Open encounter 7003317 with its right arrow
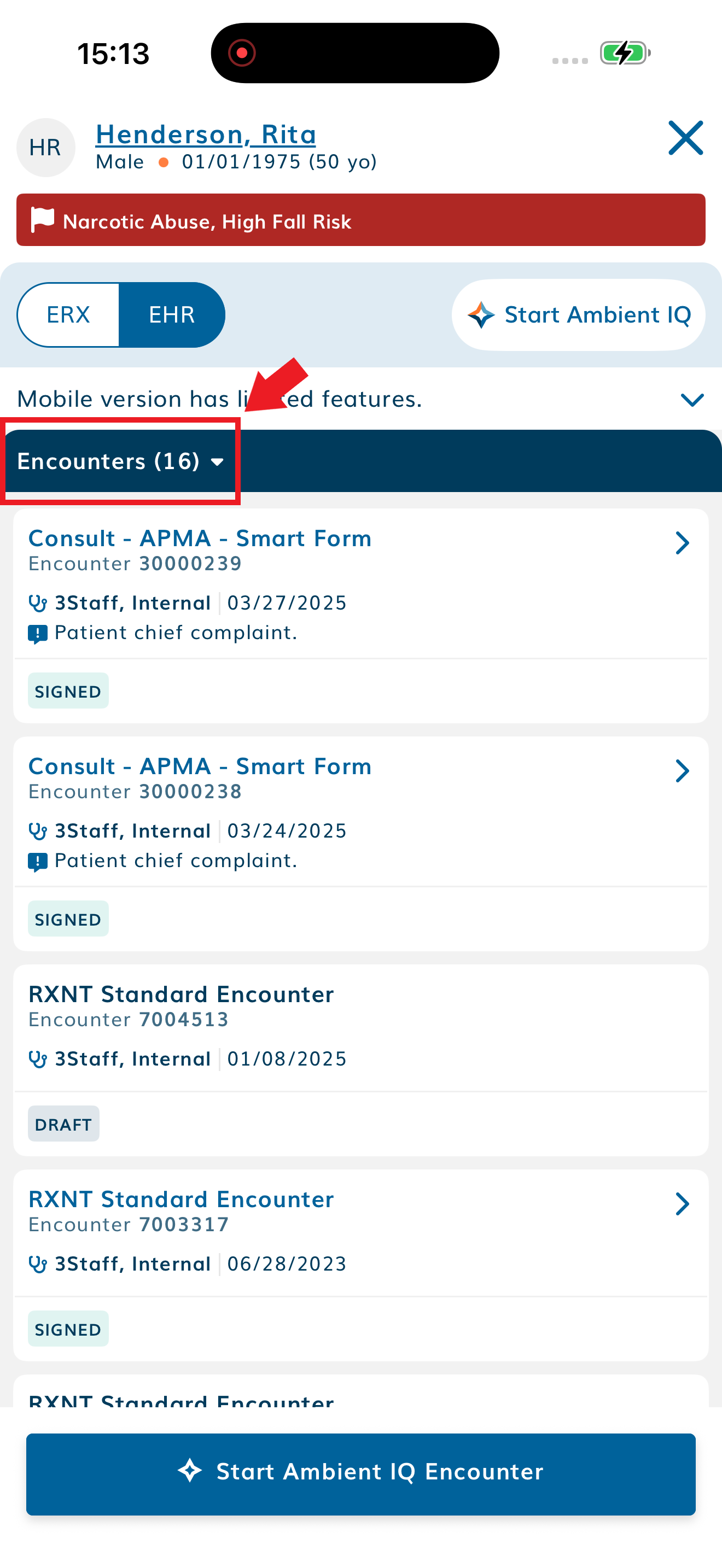This screenshot has height=1568, width=722. pyautogui.click(x=683, y=1203)
